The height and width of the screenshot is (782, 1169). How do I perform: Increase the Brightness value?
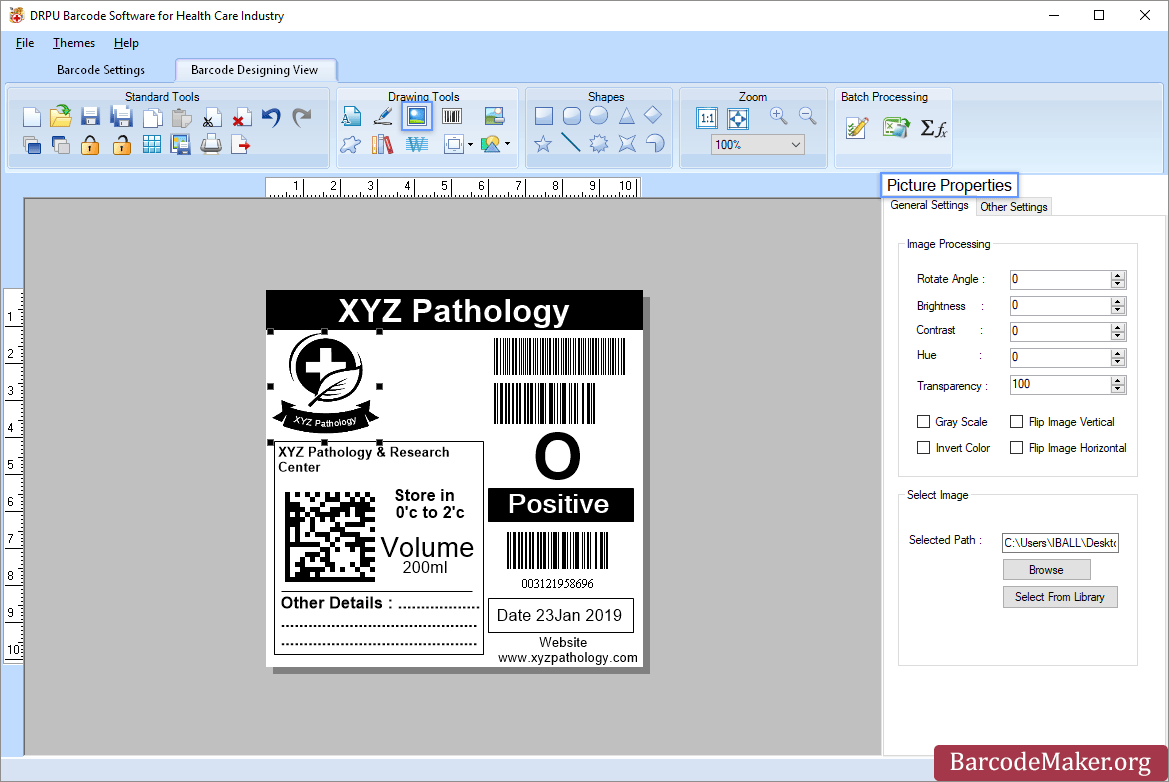1117,301
